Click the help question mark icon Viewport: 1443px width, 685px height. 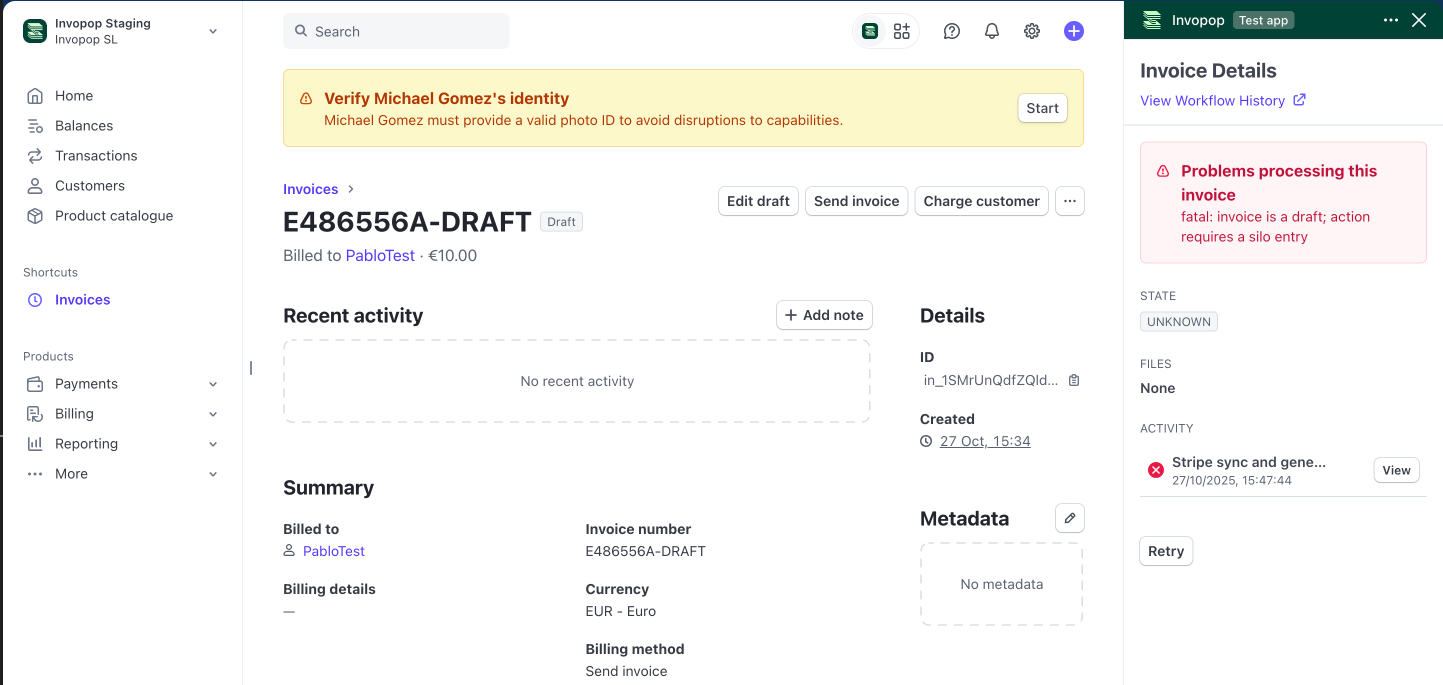[x=951, y=31]
